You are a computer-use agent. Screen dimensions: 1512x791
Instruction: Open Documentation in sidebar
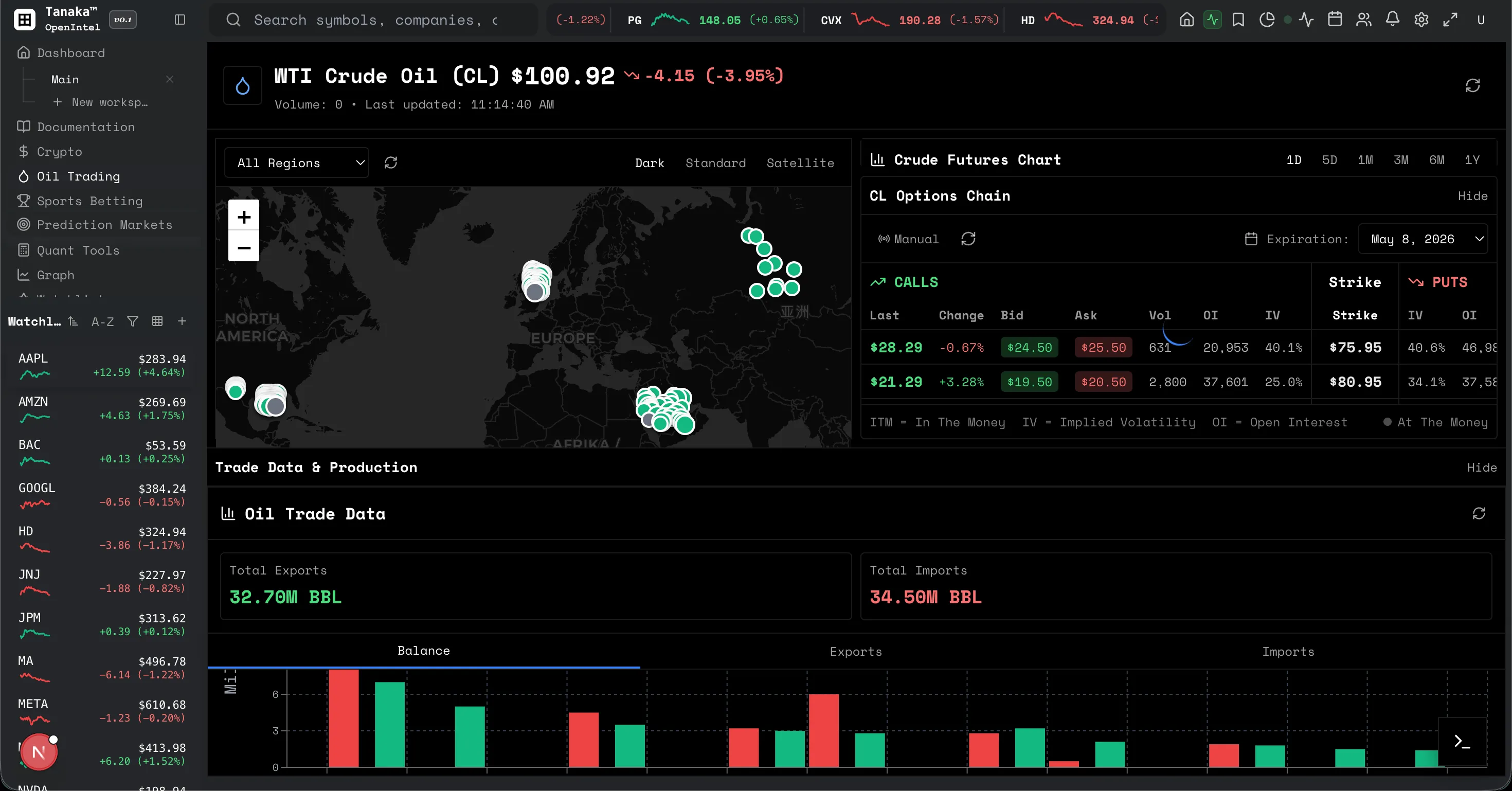coord(76,127)
